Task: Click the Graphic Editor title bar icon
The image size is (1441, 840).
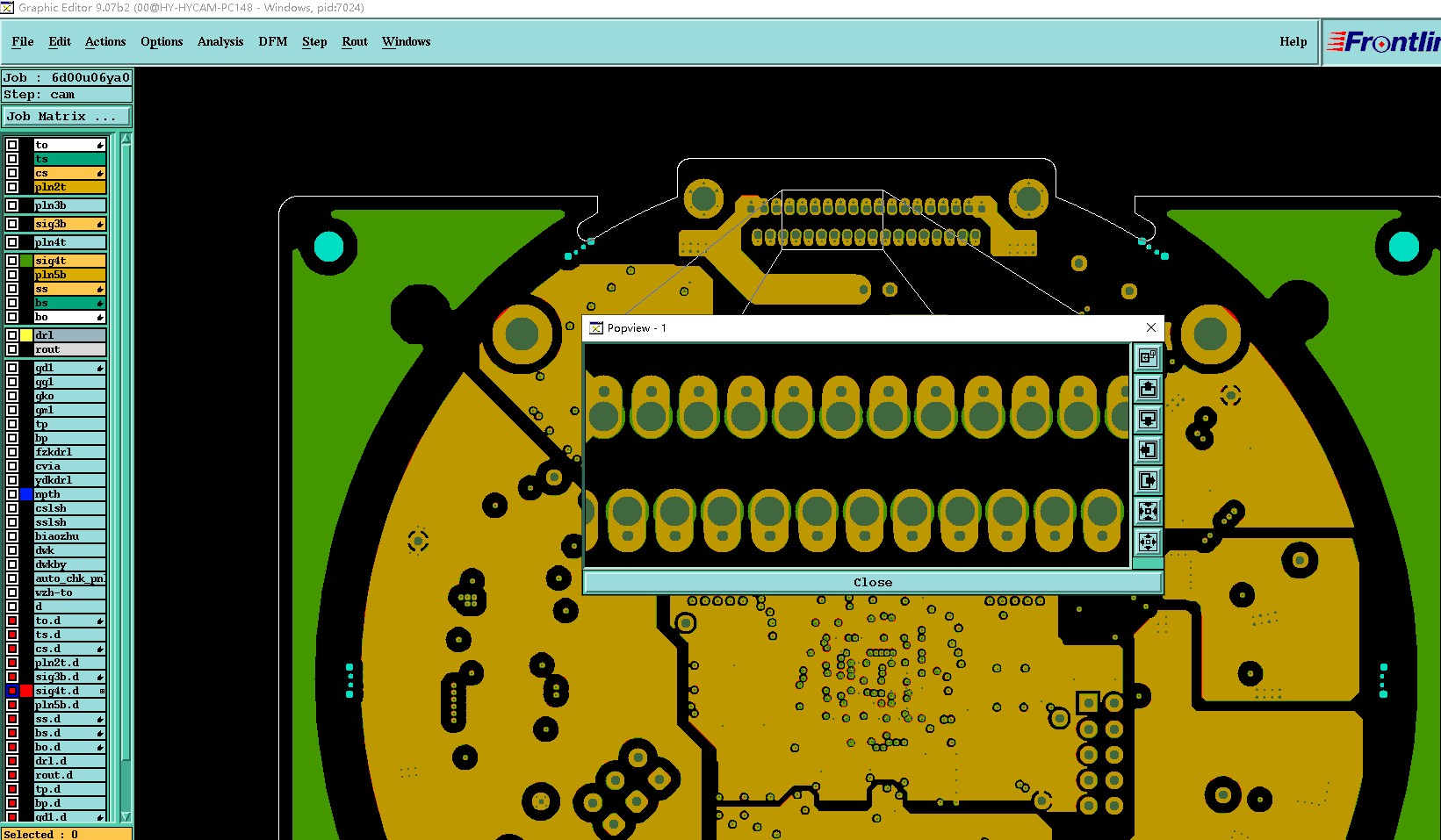Action: tap(8, 8)
